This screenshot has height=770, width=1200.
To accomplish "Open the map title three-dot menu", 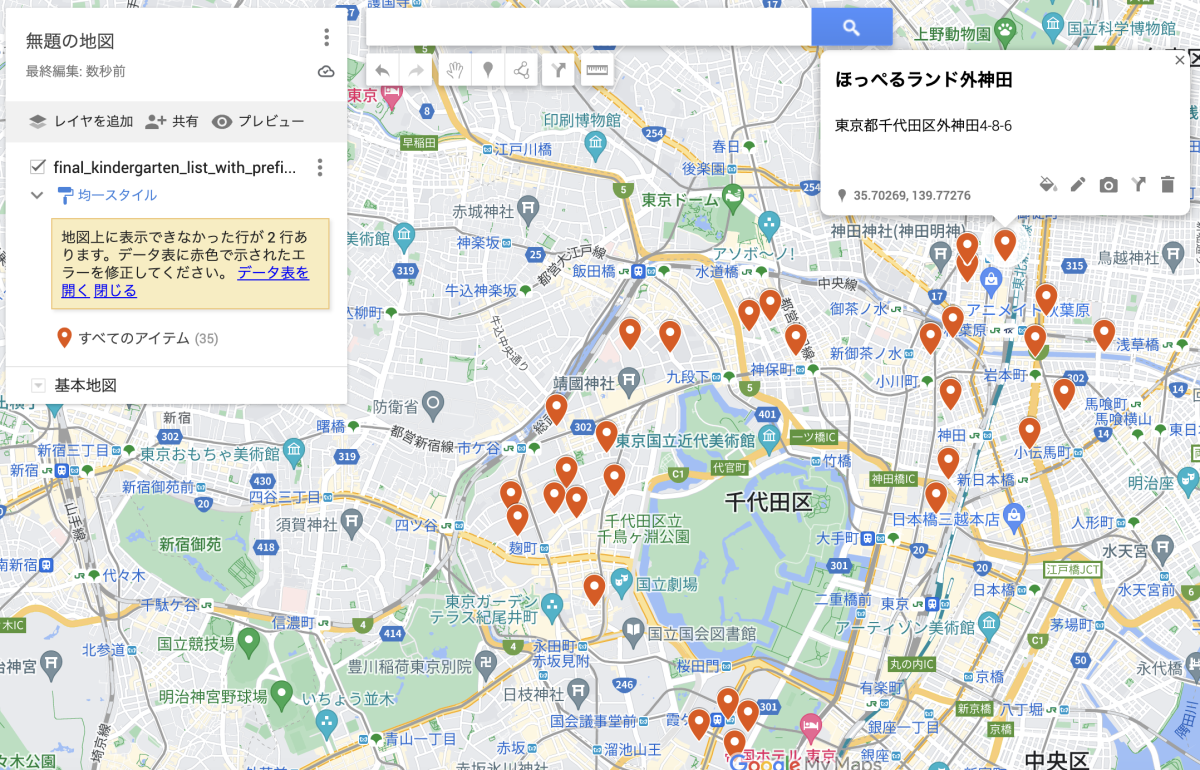I will tap(326, 38).
